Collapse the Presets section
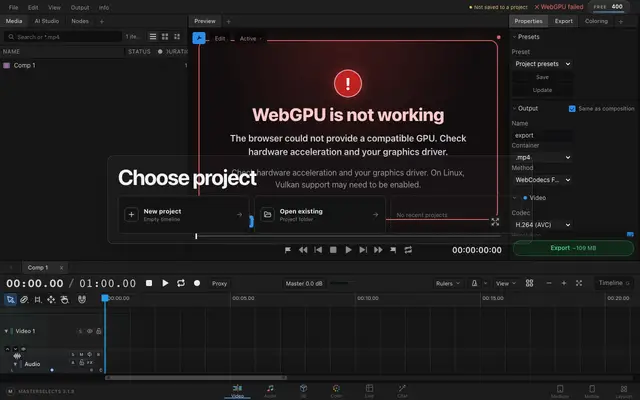 pyautogui.click(x=514, y=37)
